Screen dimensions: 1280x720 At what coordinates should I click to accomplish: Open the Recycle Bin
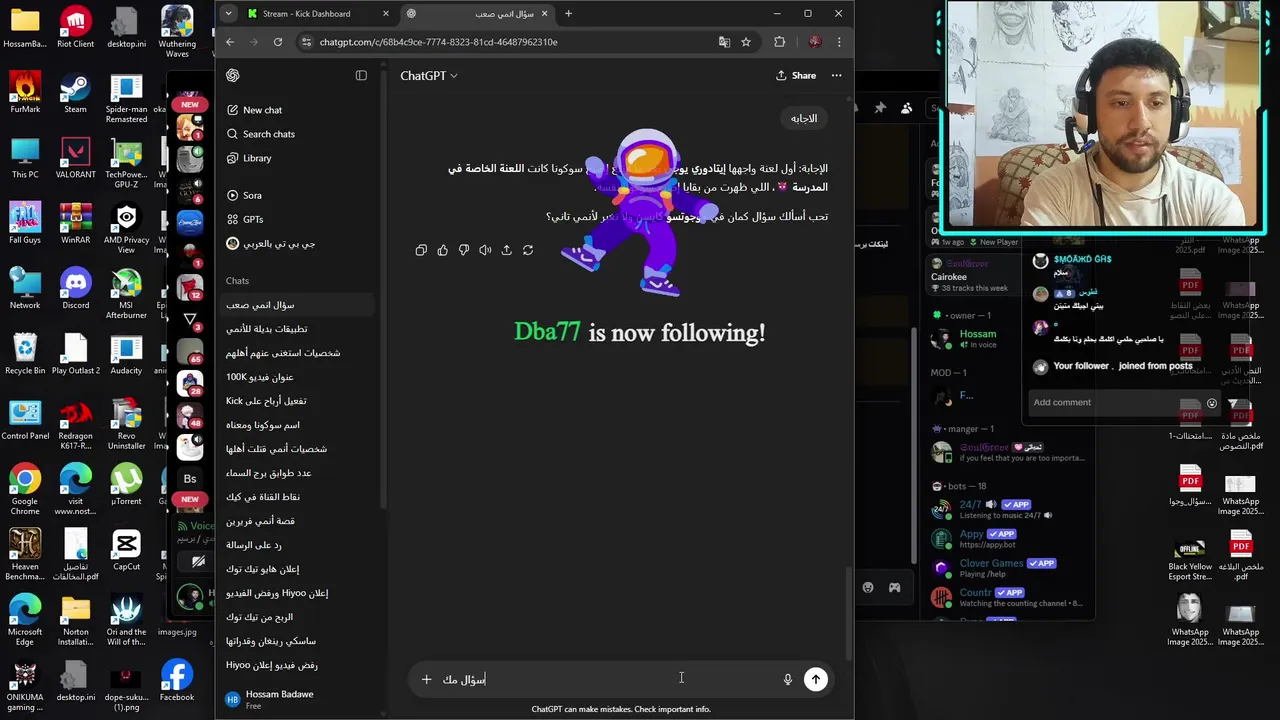(25, 353)
